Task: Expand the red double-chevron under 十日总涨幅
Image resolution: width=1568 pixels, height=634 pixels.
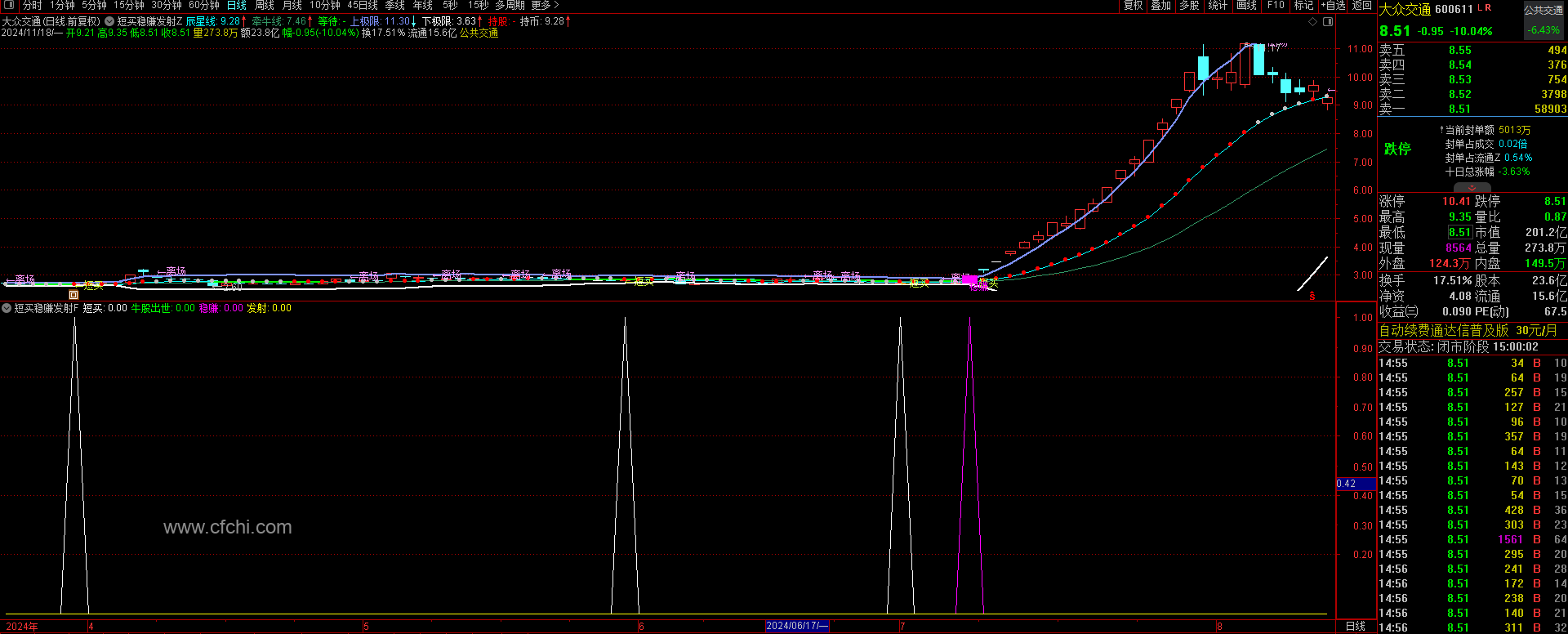Action: tap(1472, 188)
